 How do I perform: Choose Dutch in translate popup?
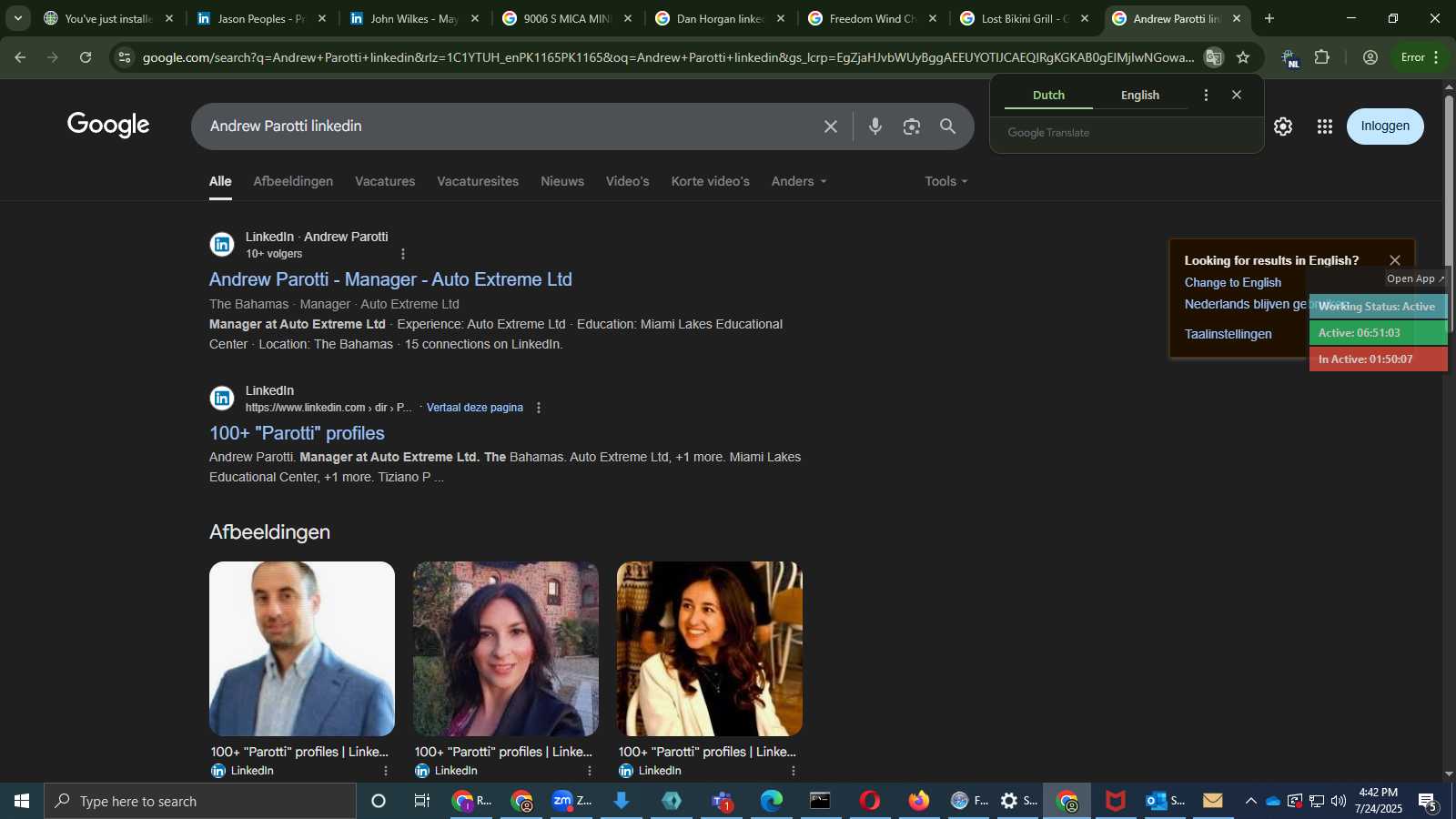(x=1048, y=95)
